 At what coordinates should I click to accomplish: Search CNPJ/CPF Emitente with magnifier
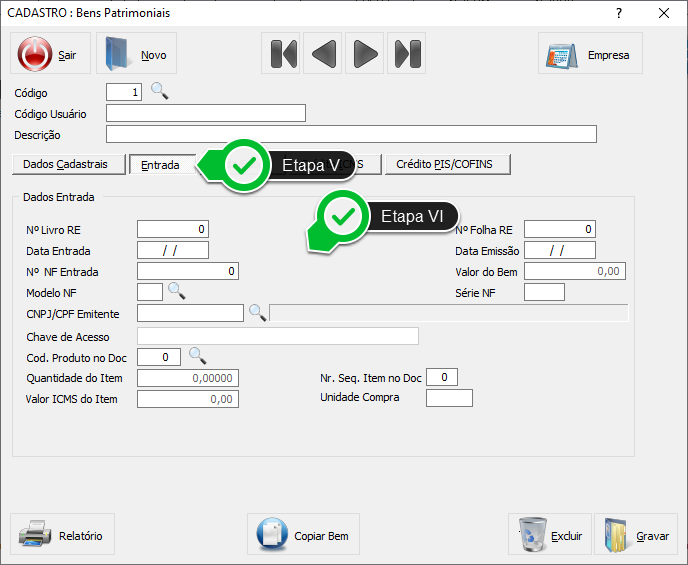pos(257,313)
